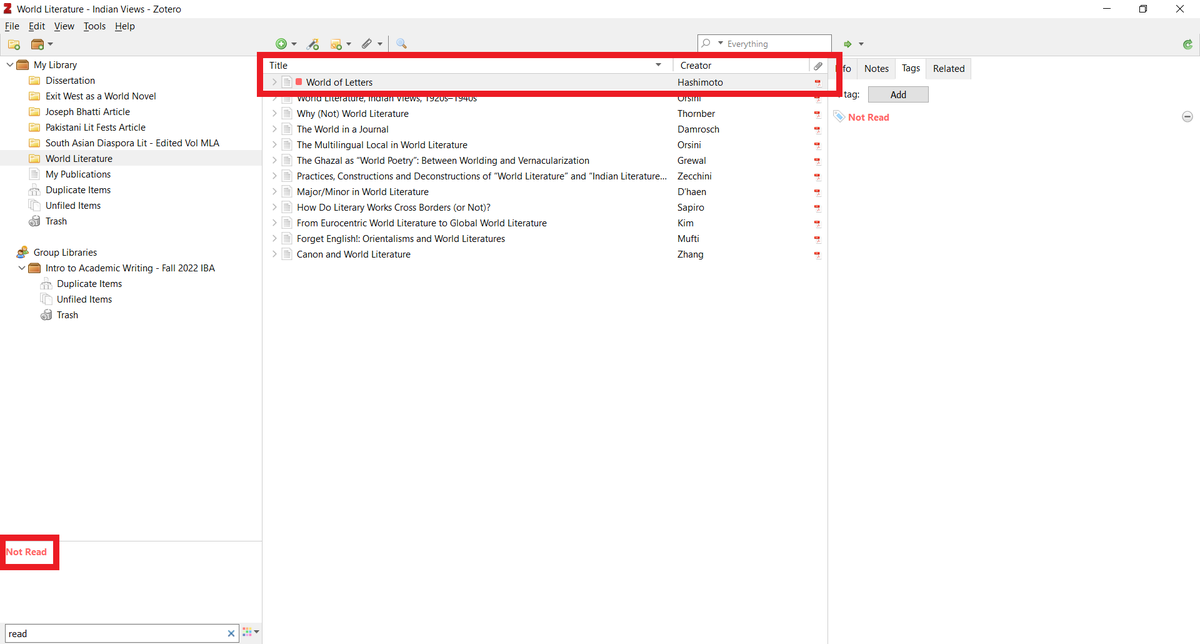This screenshot has width=1200, height=644.
Task: Click the Sync with zotero.org icon
Action: 1186,44
